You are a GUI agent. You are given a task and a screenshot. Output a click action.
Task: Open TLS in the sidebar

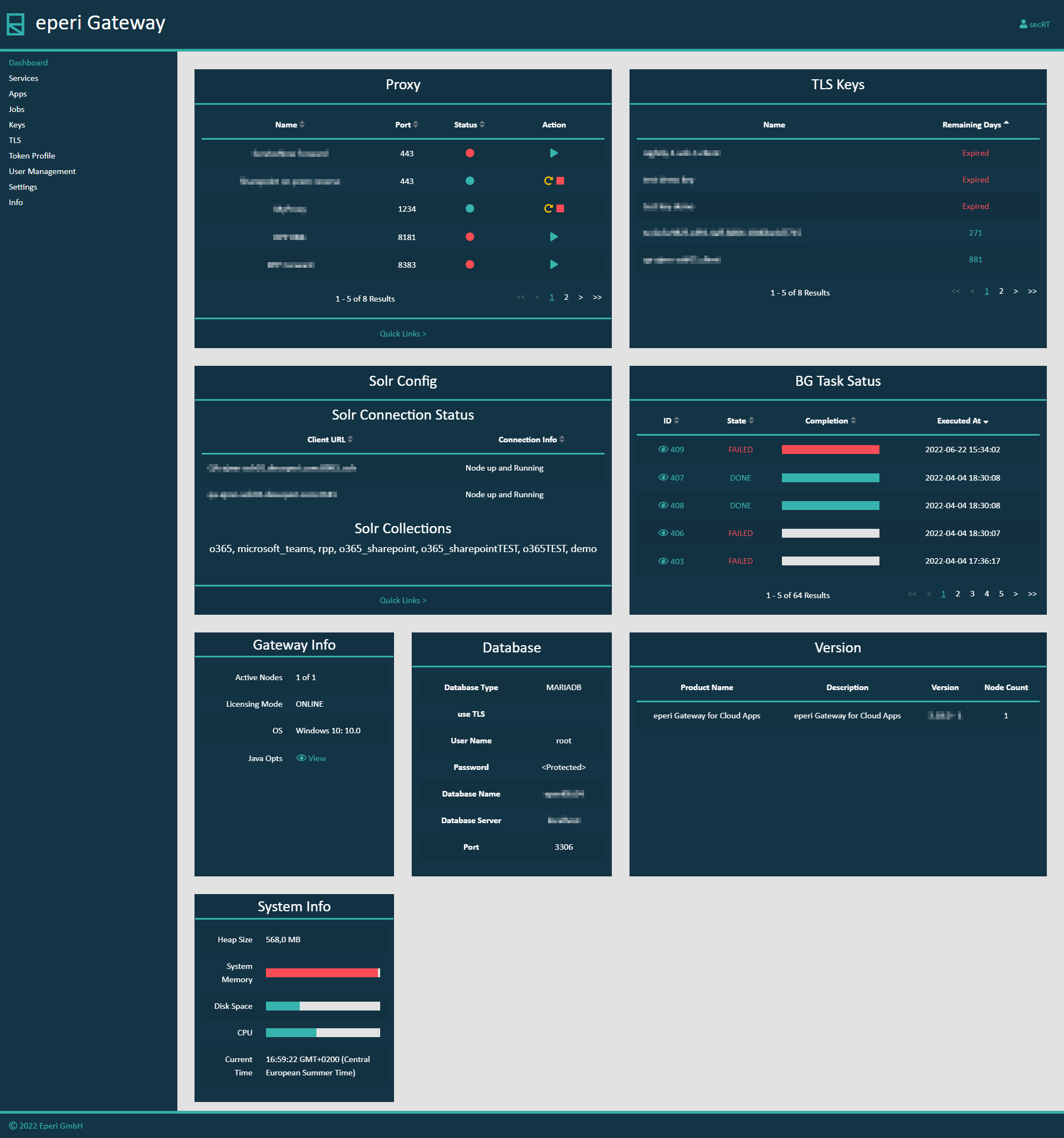(x=15, y=140)
